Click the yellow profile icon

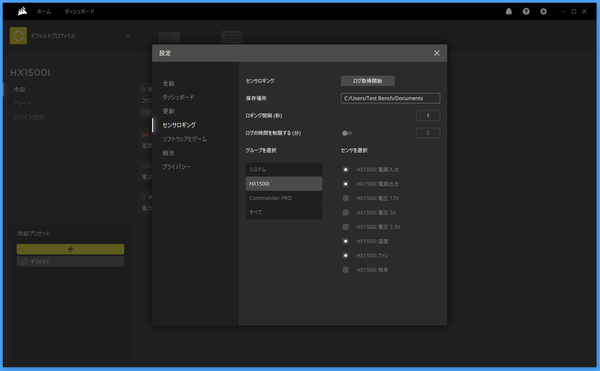[18, 36]
